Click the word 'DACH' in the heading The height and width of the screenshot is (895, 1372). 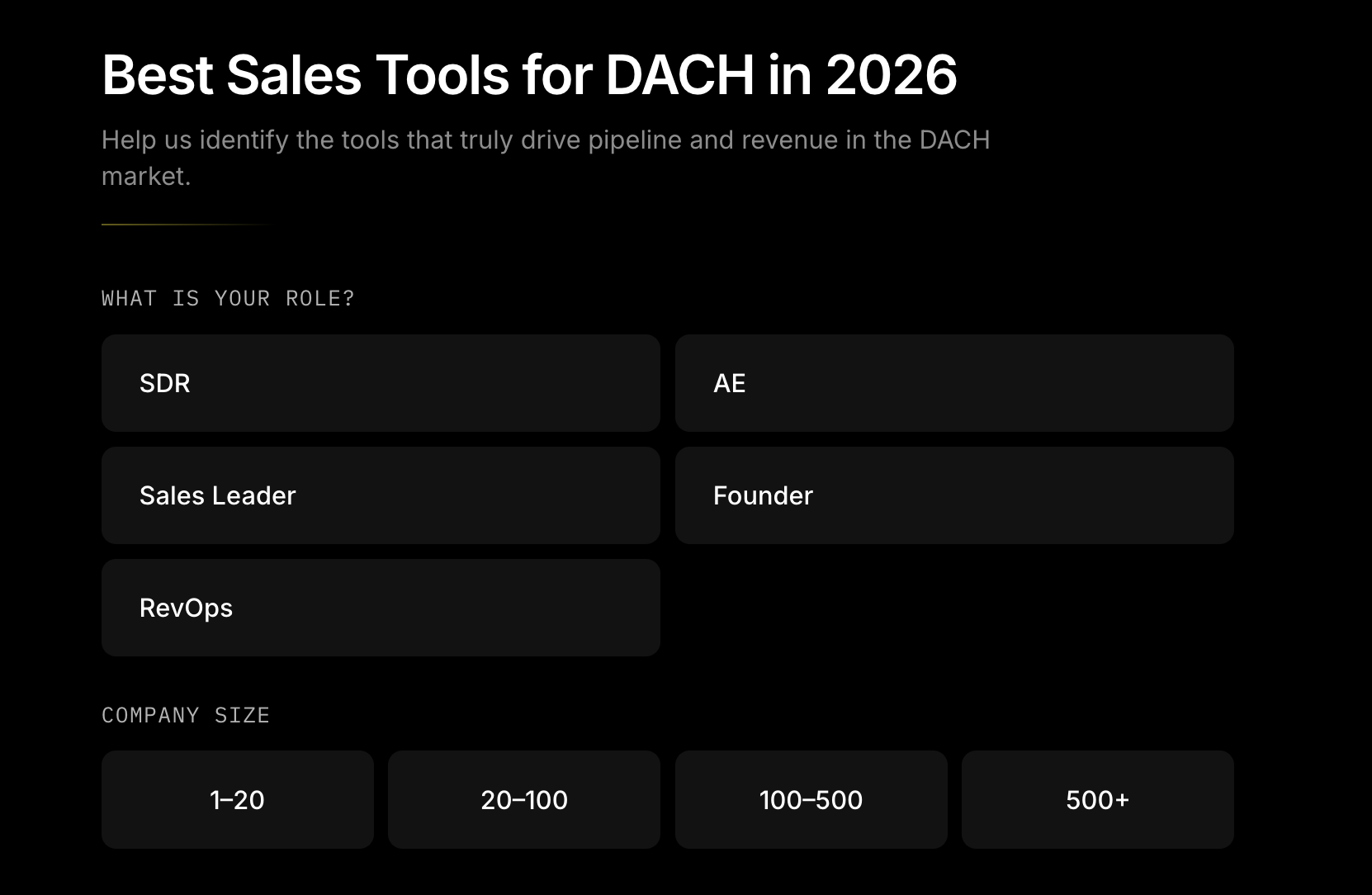pyautogui.click(x=679, y=75)
